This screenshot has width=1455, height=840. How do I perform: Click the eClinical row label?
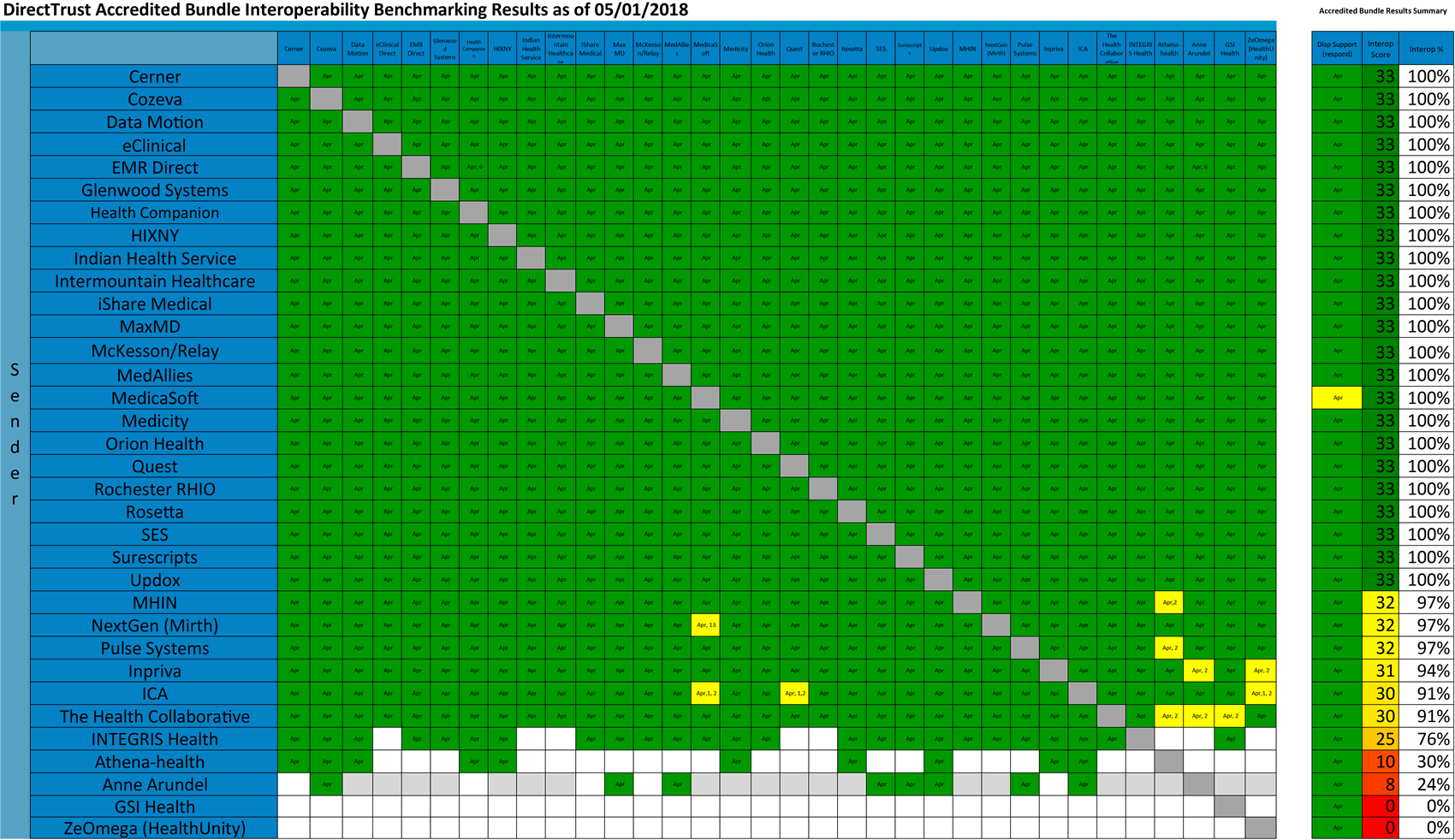pos(154,145)
